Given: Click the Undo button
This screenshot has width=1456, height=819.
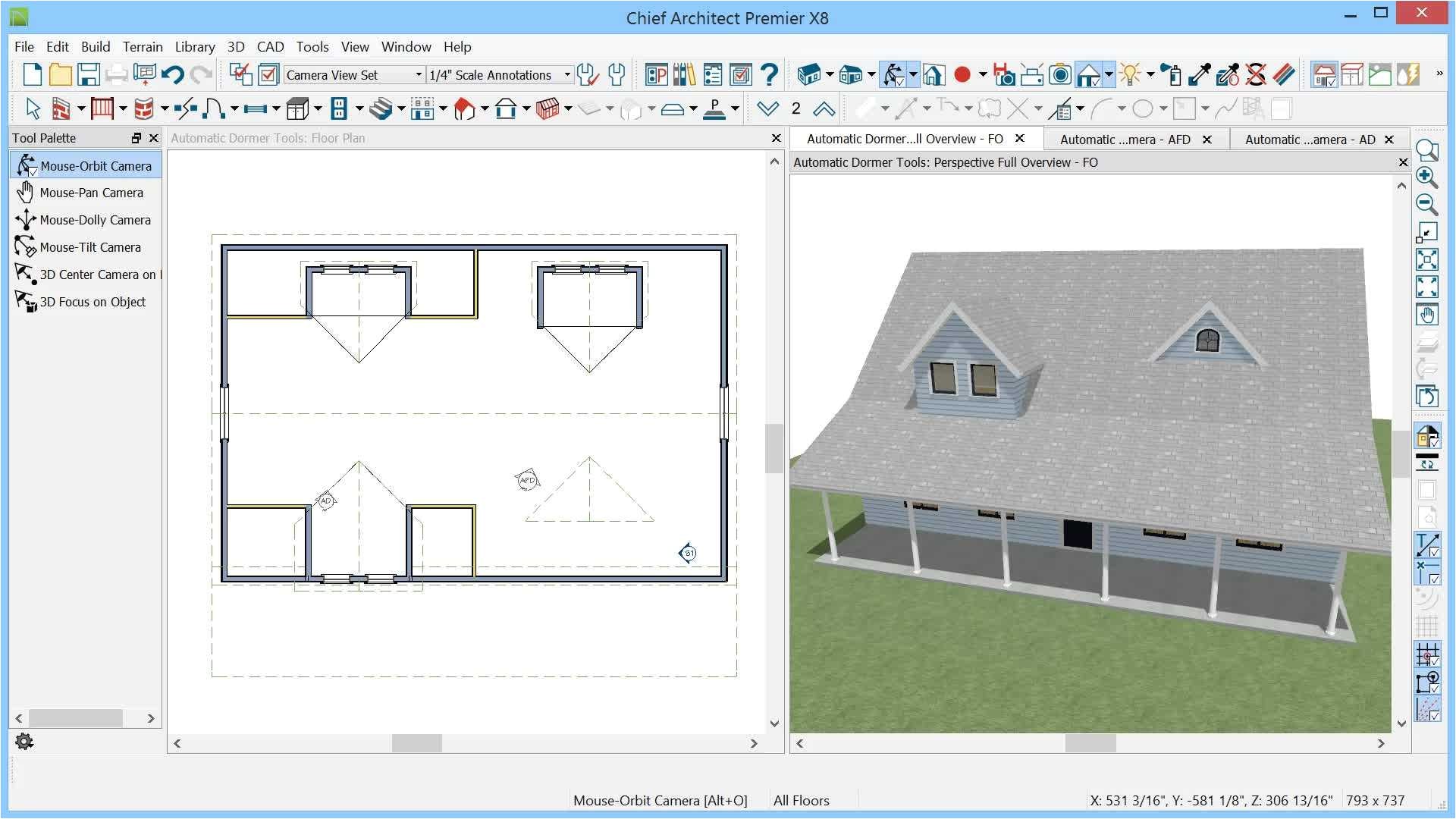Looking at the screenshot, I should coord(174,74).
